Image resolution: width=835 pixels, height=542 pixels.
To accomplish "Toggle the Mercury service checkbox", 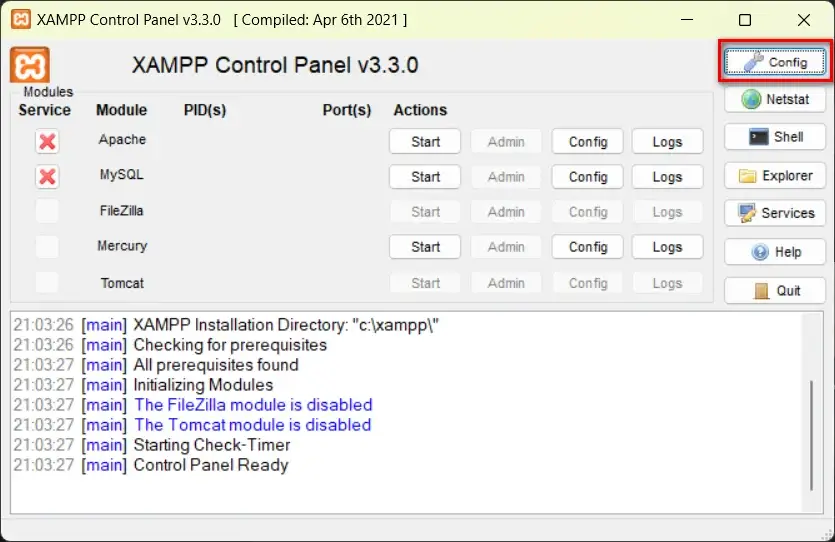I will click(47, 247).
